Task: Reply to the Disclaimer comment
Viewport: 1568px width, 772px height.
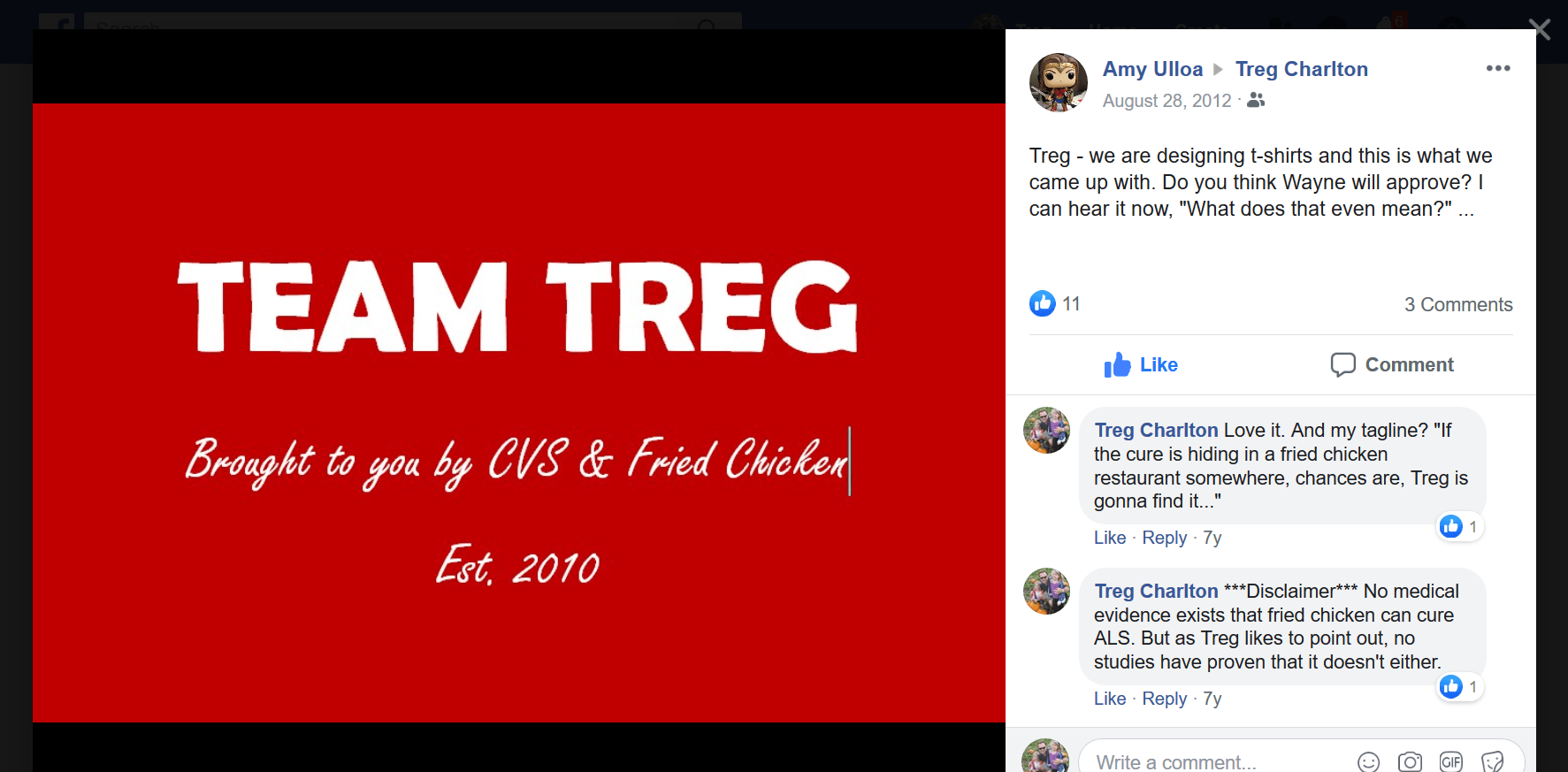Action: coord(1164,699)
